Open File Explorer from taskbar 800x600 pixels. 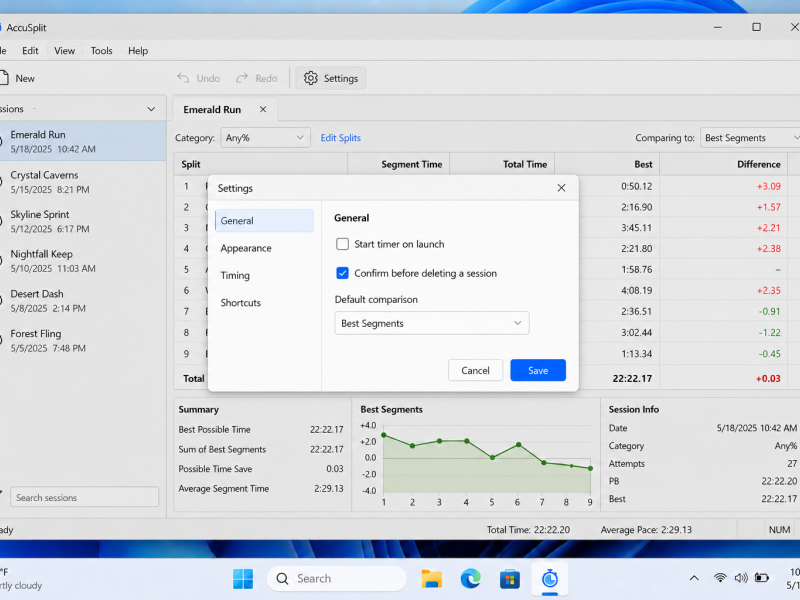(432, 578)
